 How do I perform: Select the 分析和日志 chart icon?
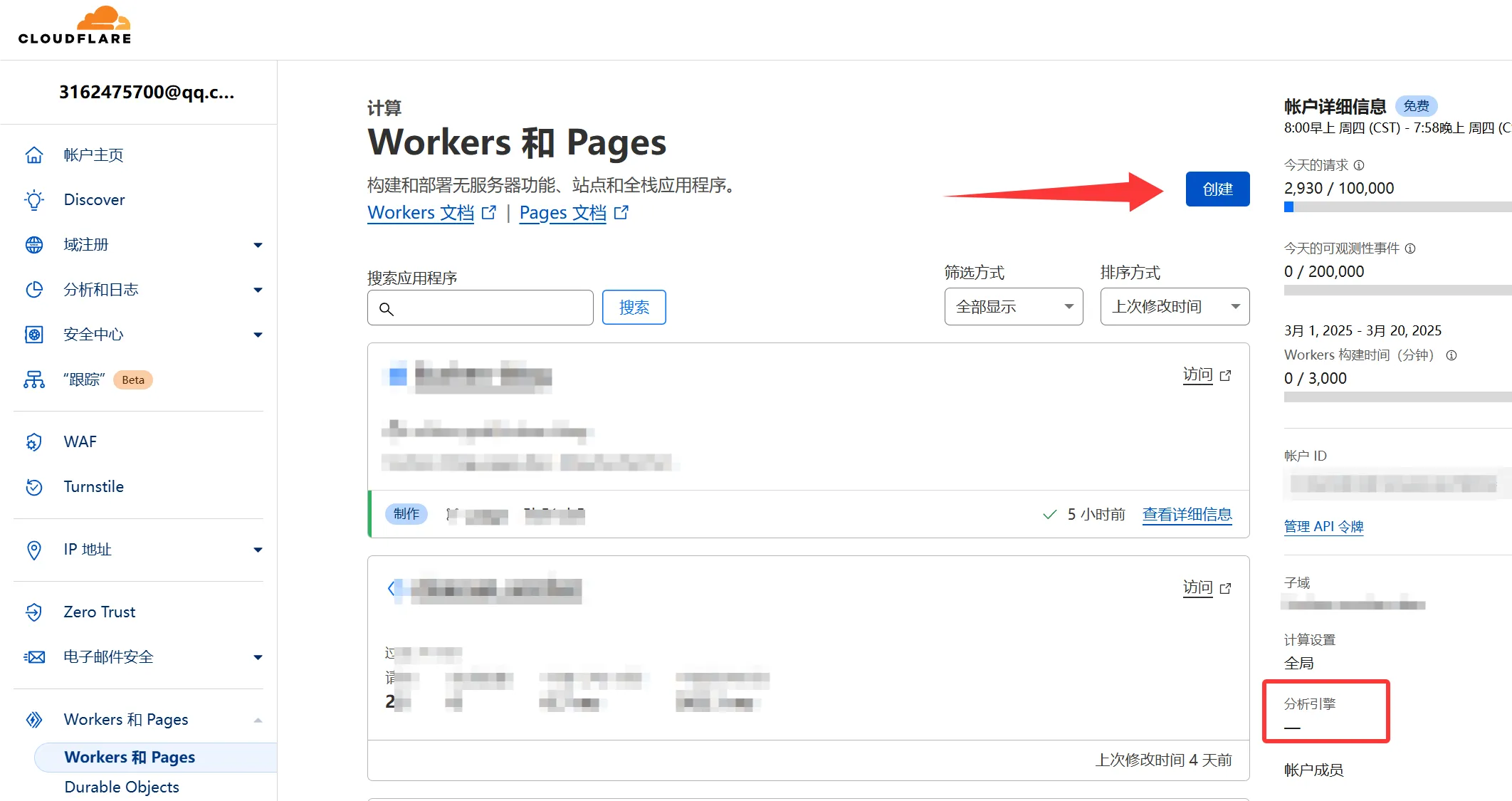pos(34,290)
